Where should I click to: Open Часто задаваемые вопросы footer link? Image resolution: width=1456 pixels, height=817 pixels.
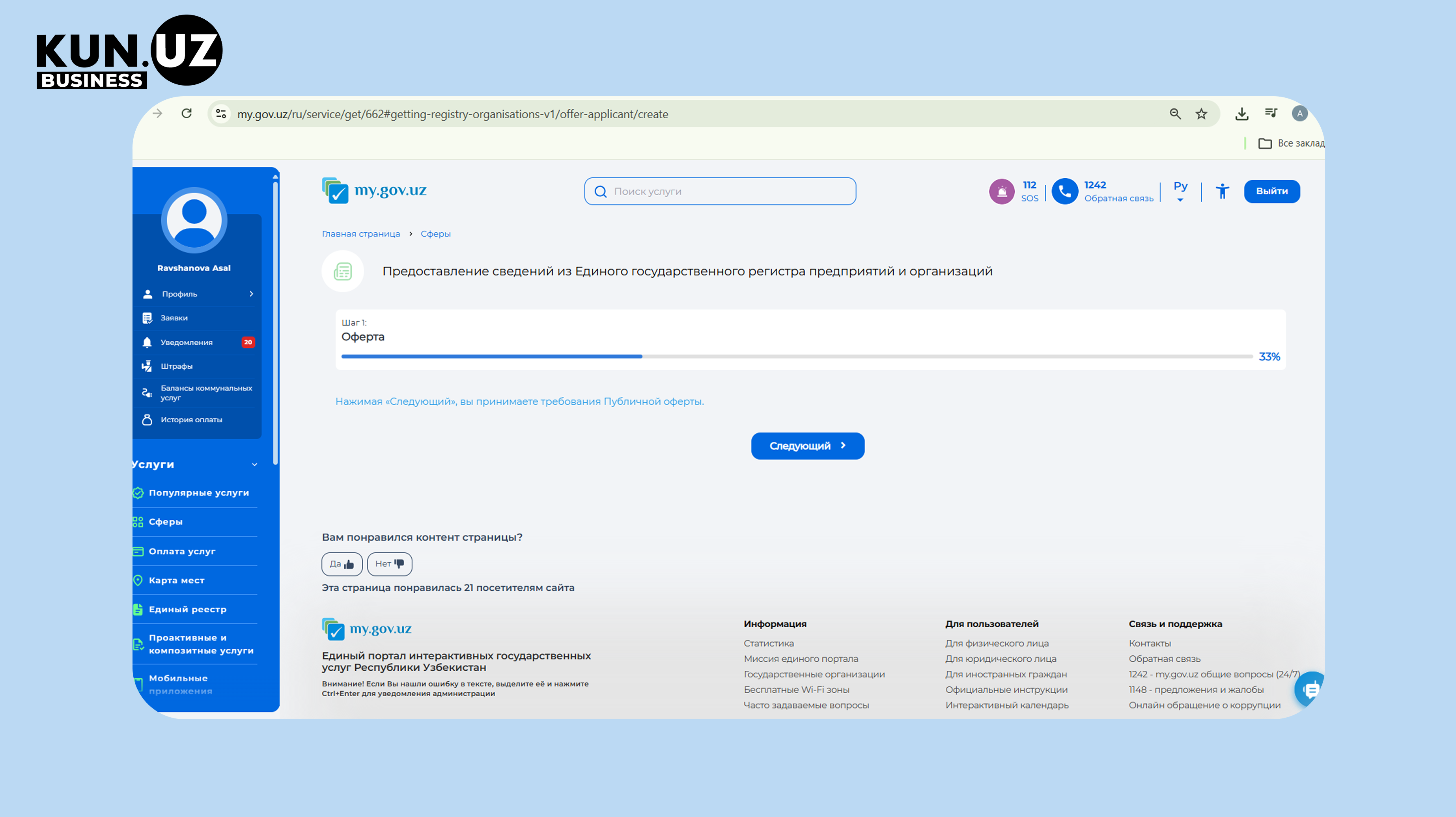point(806,705)
